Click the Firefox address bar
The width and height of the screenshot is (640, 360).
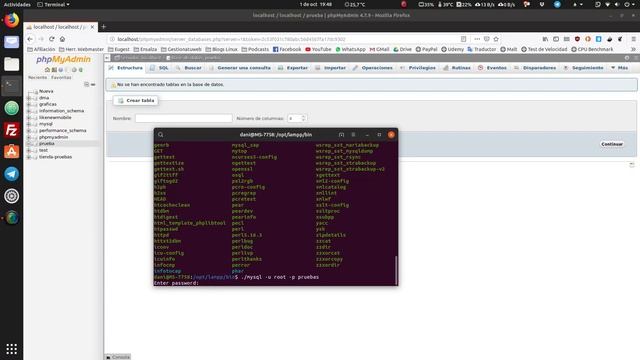point(286,39)
